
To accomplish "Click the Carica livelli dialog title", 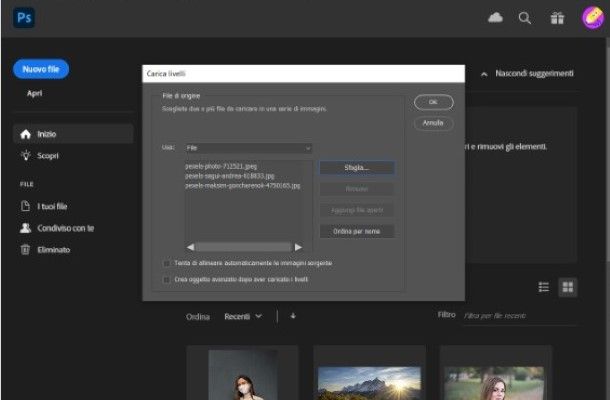I will pos(166,74).
